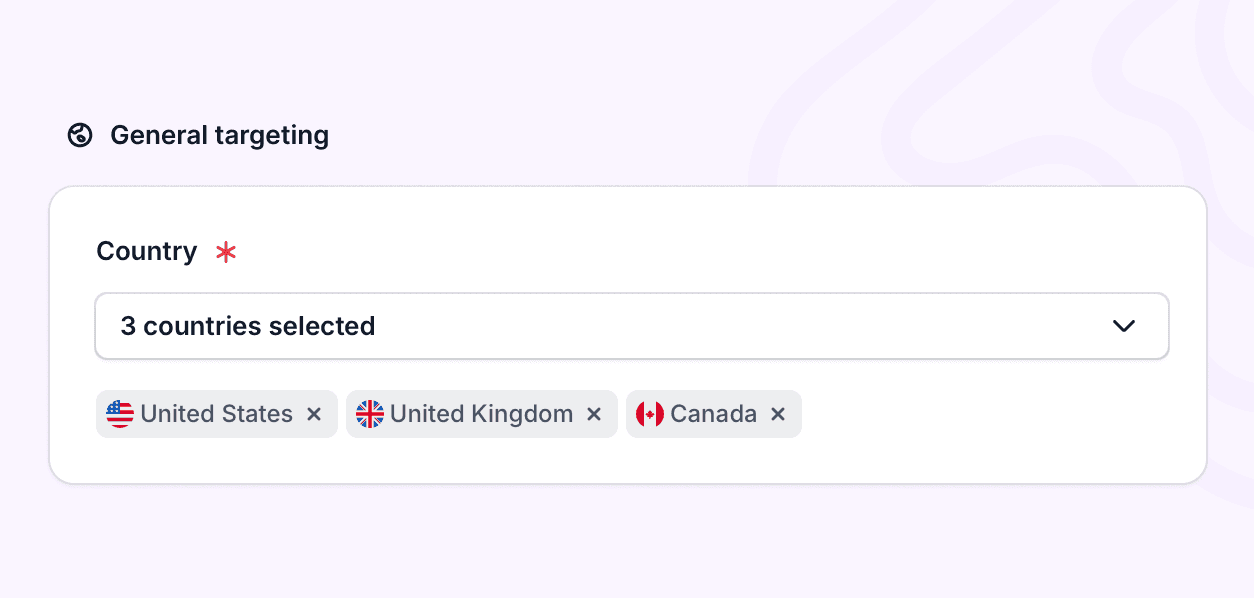Screen dimensions: 1254x598
Task: Click the United States flag icon
Action: click(120, 414)
